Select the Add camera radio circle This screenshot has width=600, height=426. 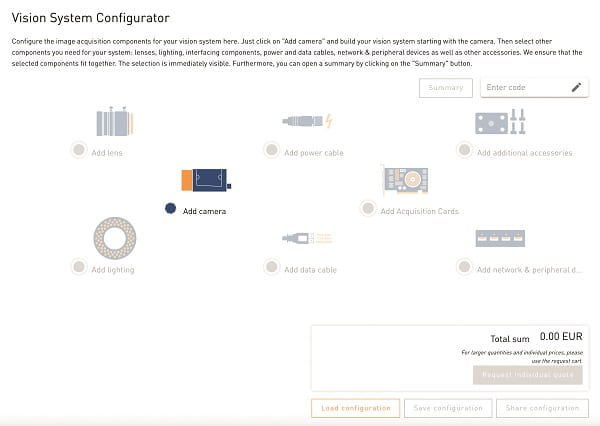170,209
